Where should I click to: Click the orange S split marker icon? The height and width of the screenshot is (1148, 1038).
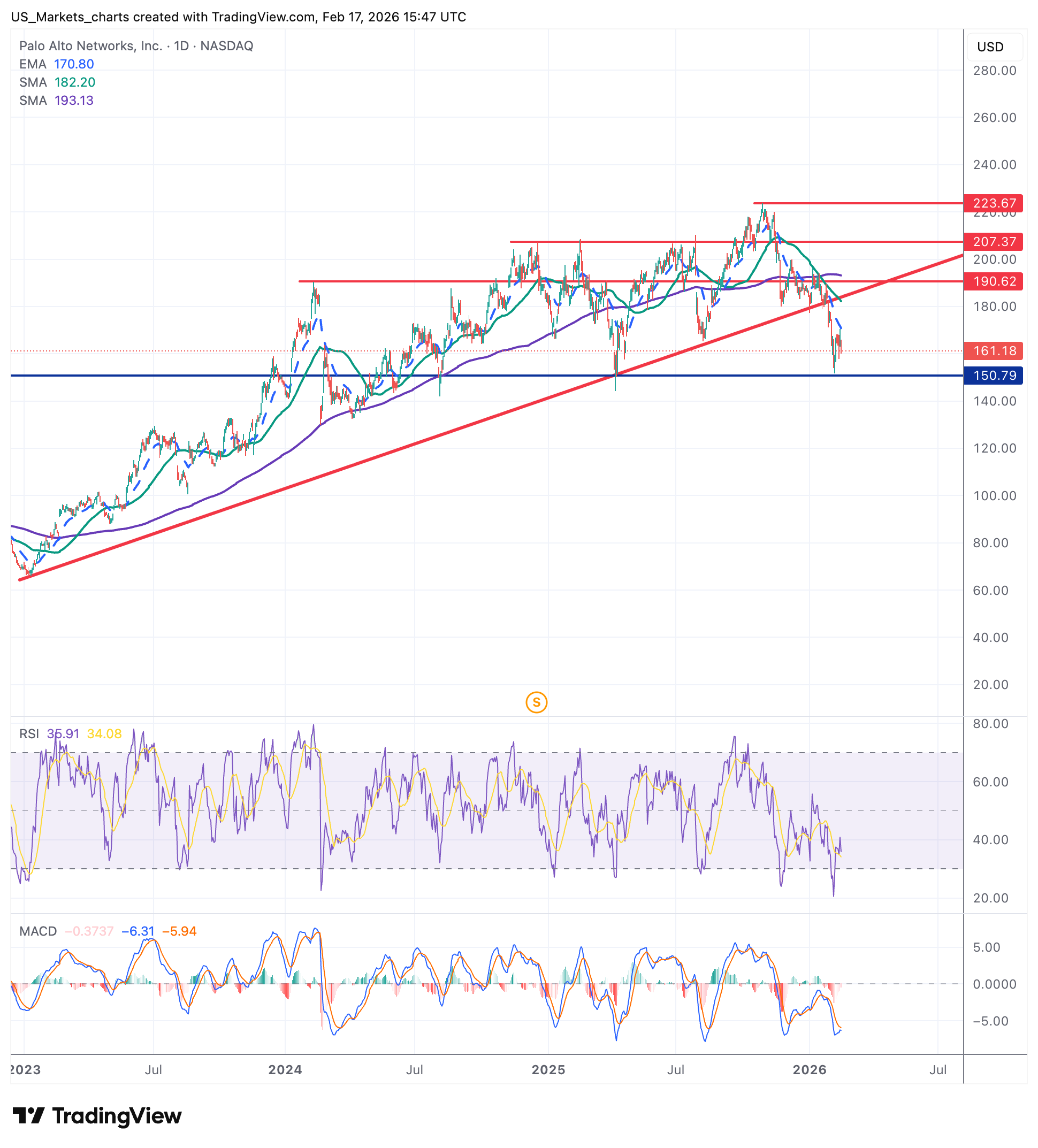(x=536, y=702)
